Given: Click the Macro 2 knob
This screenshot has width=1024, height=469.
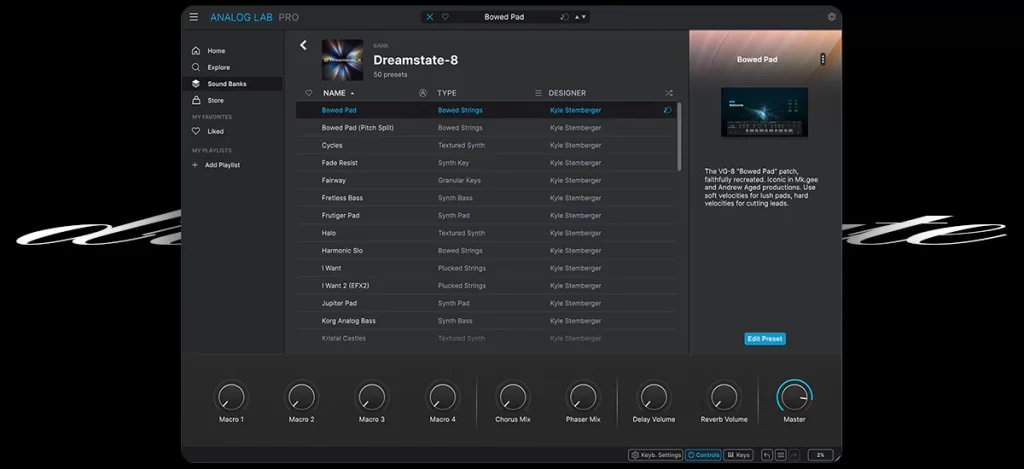Looking at the screenshot, I should coord(302,396).
